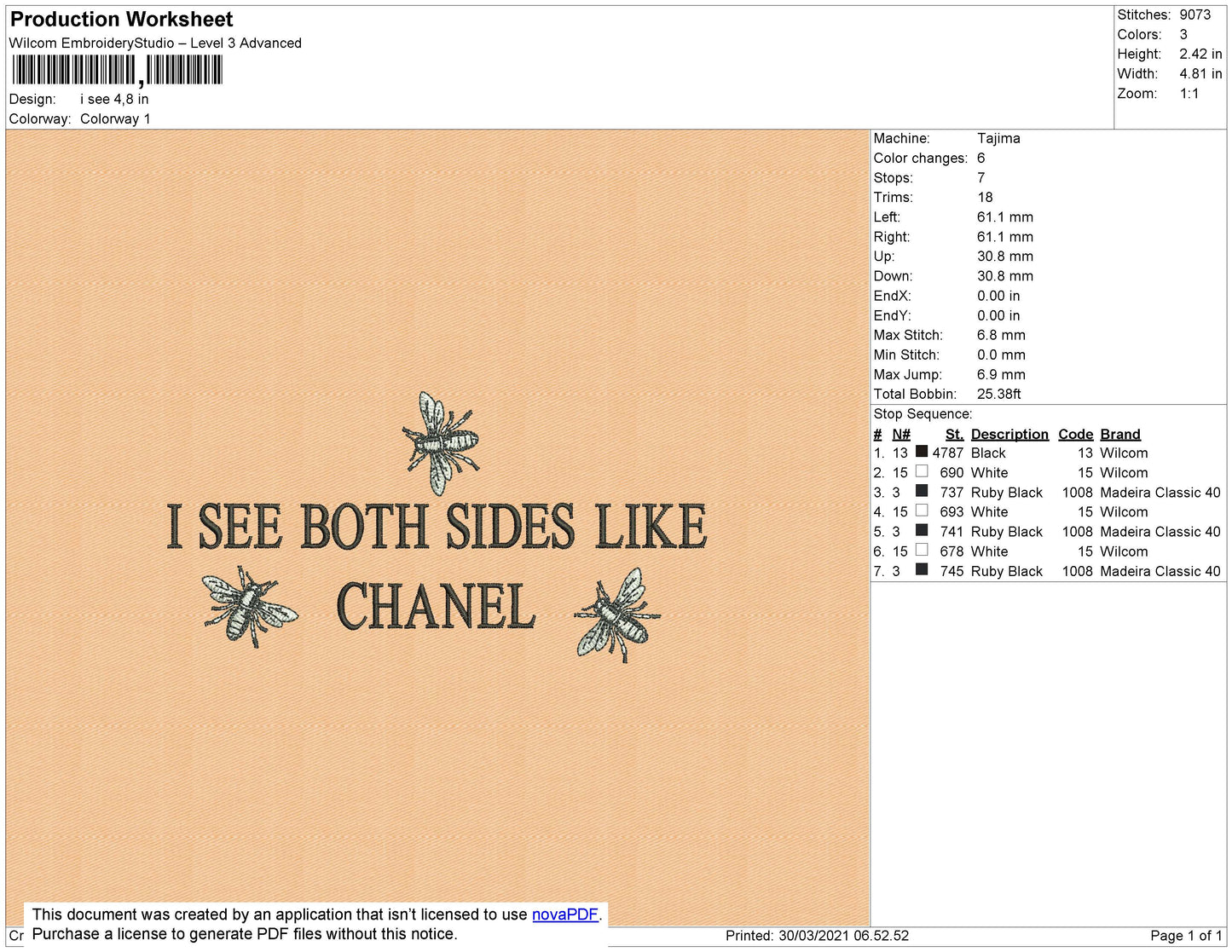The width and height of the screenshot is (1232, 952).
Task: Click the bee above the embroidery text
Action: pyautogui.click(x=441, y=443)
